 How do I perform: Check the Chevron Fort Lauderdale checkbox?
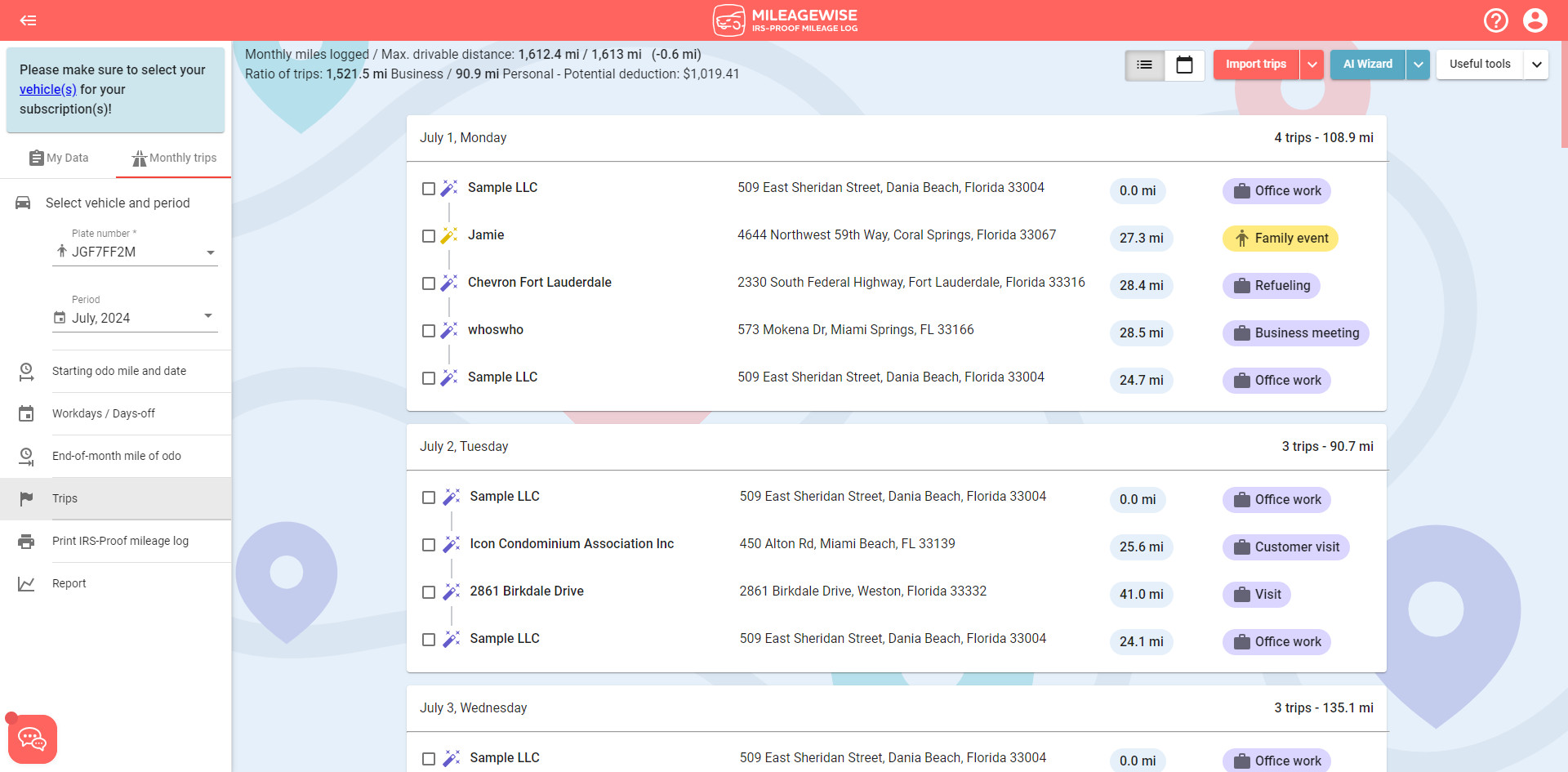[429, 283]
